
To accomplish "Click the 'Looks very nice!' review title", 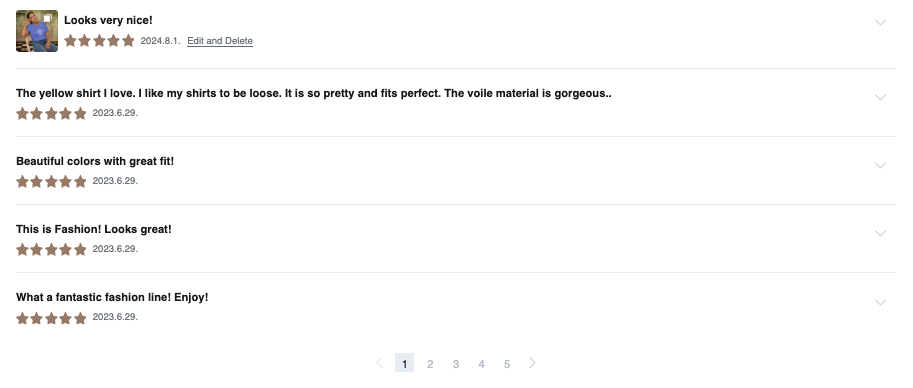I will [x=108, y=20].
